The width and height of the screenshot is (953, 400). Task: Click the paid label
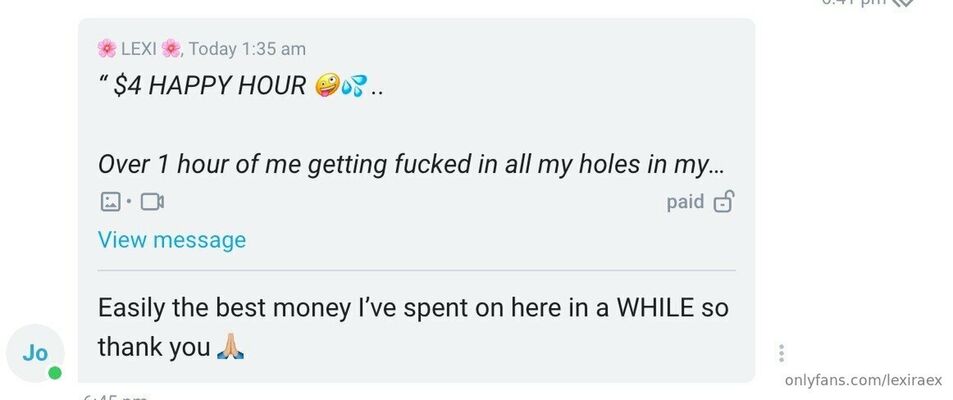(x=685, y=202)
